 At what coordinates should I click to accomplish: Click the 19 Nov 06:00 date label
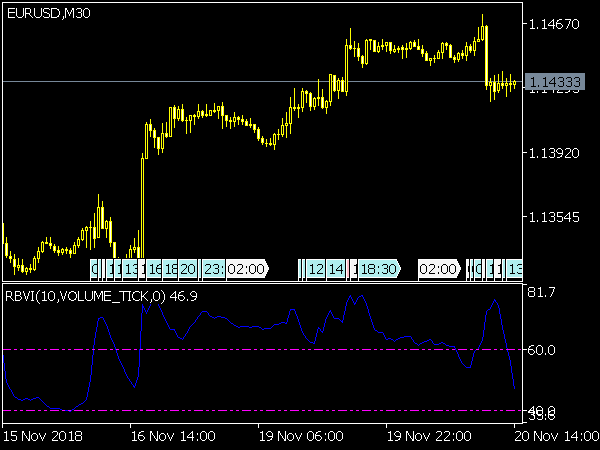click(x=301, y=436)
